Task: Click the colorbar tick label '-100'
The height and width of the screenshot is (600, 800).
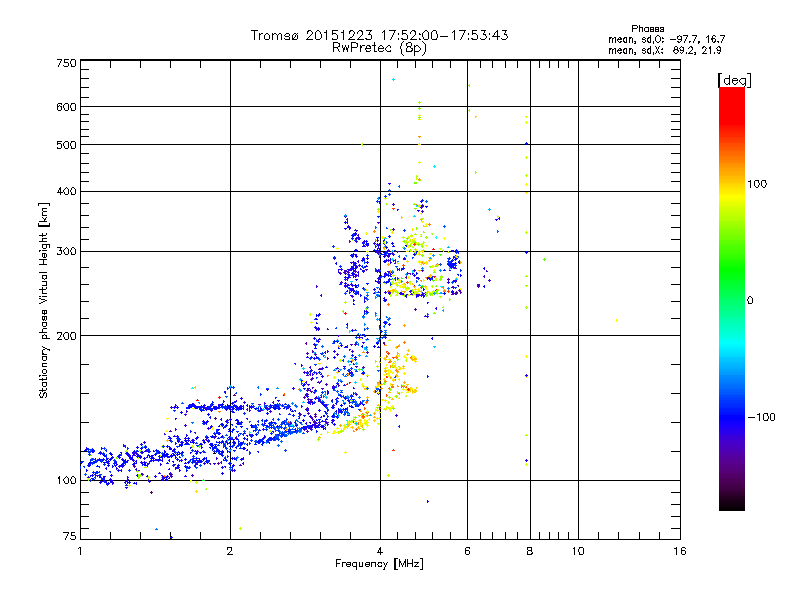Action: [x=761, y=417]
